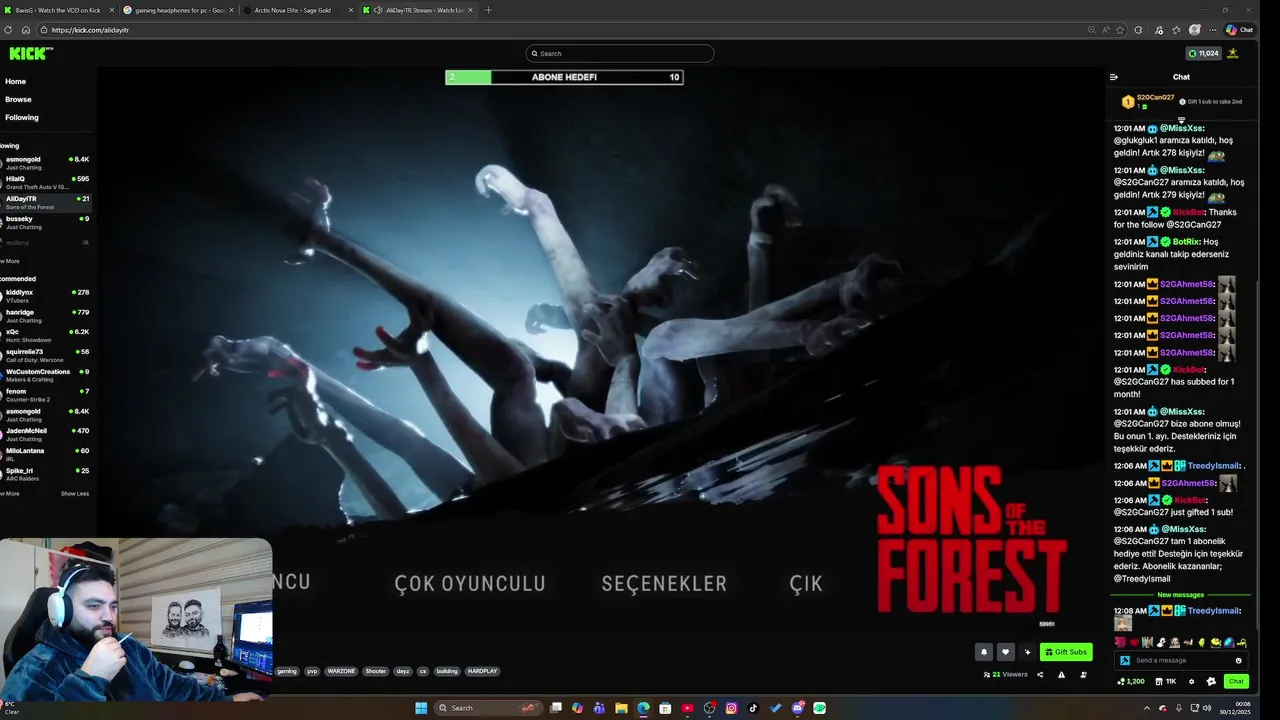Show hidden system tray icons

pos(1147,708)
